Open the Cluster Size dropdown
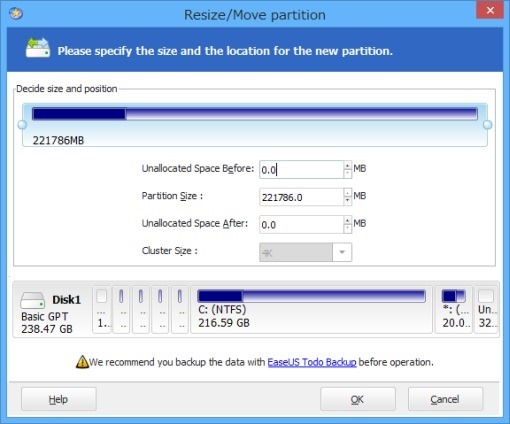The height and width of the screenshot is (424, 510). pyautogui.click(x=342, y=252)
